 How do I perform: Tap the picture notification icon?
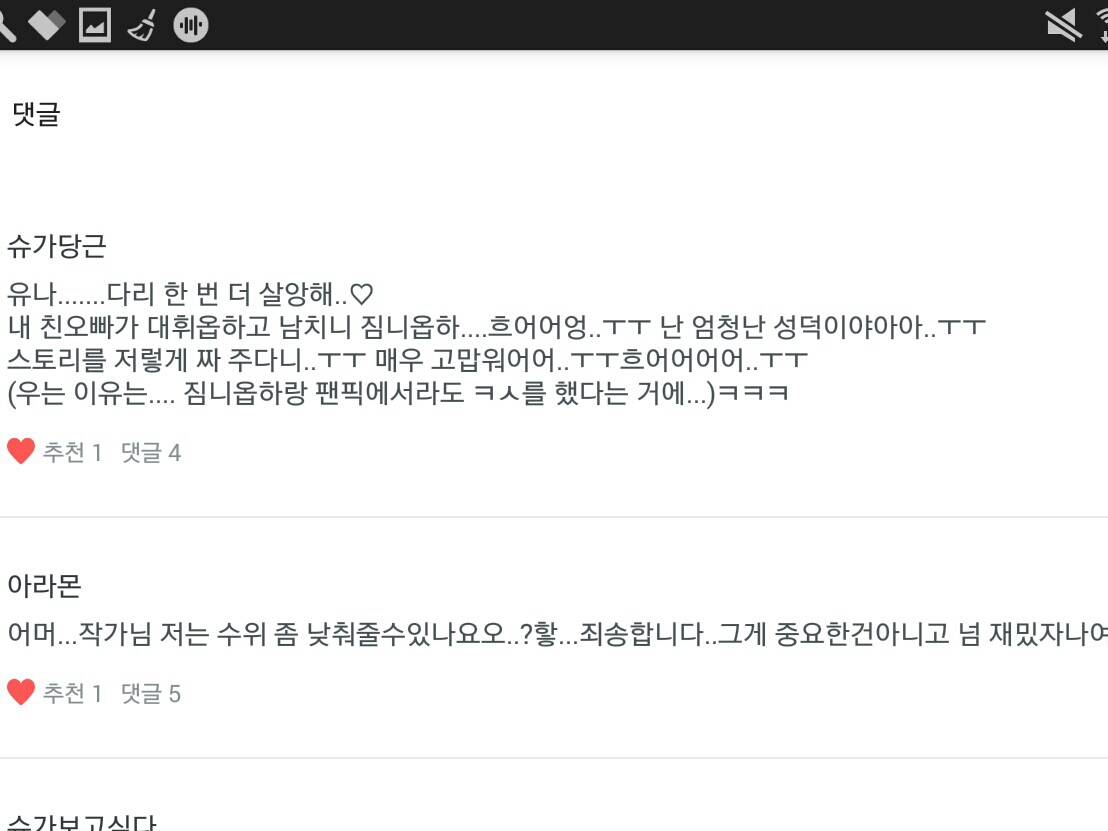(95, 25)
